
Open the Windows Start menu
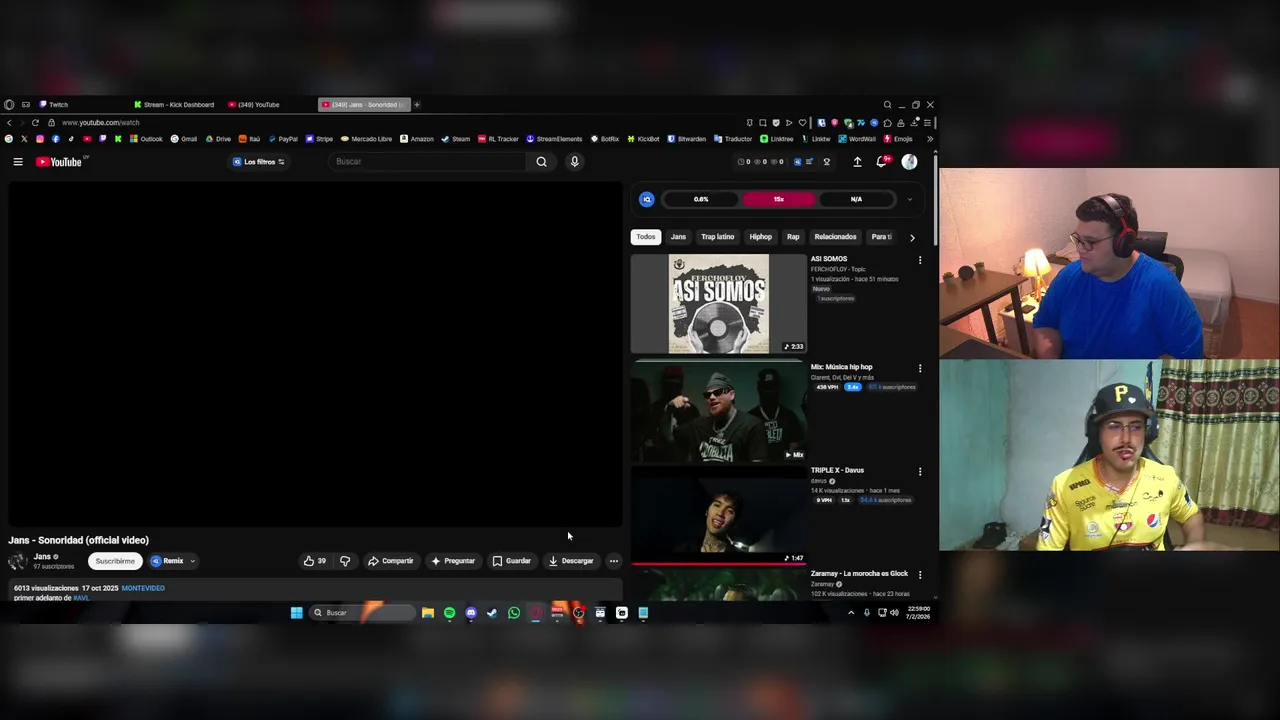click(297, 613)
